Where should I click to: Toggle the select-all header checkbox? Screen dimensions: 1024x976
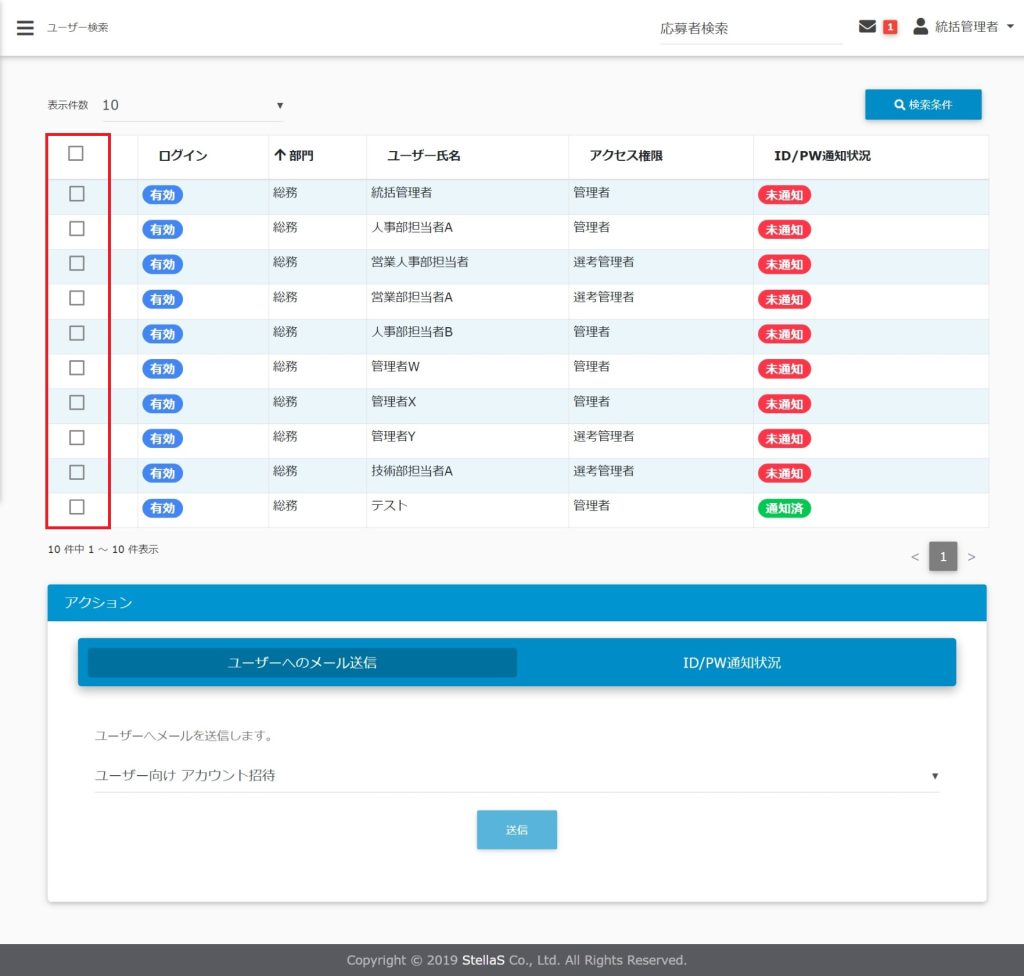[x=76, y=154]
